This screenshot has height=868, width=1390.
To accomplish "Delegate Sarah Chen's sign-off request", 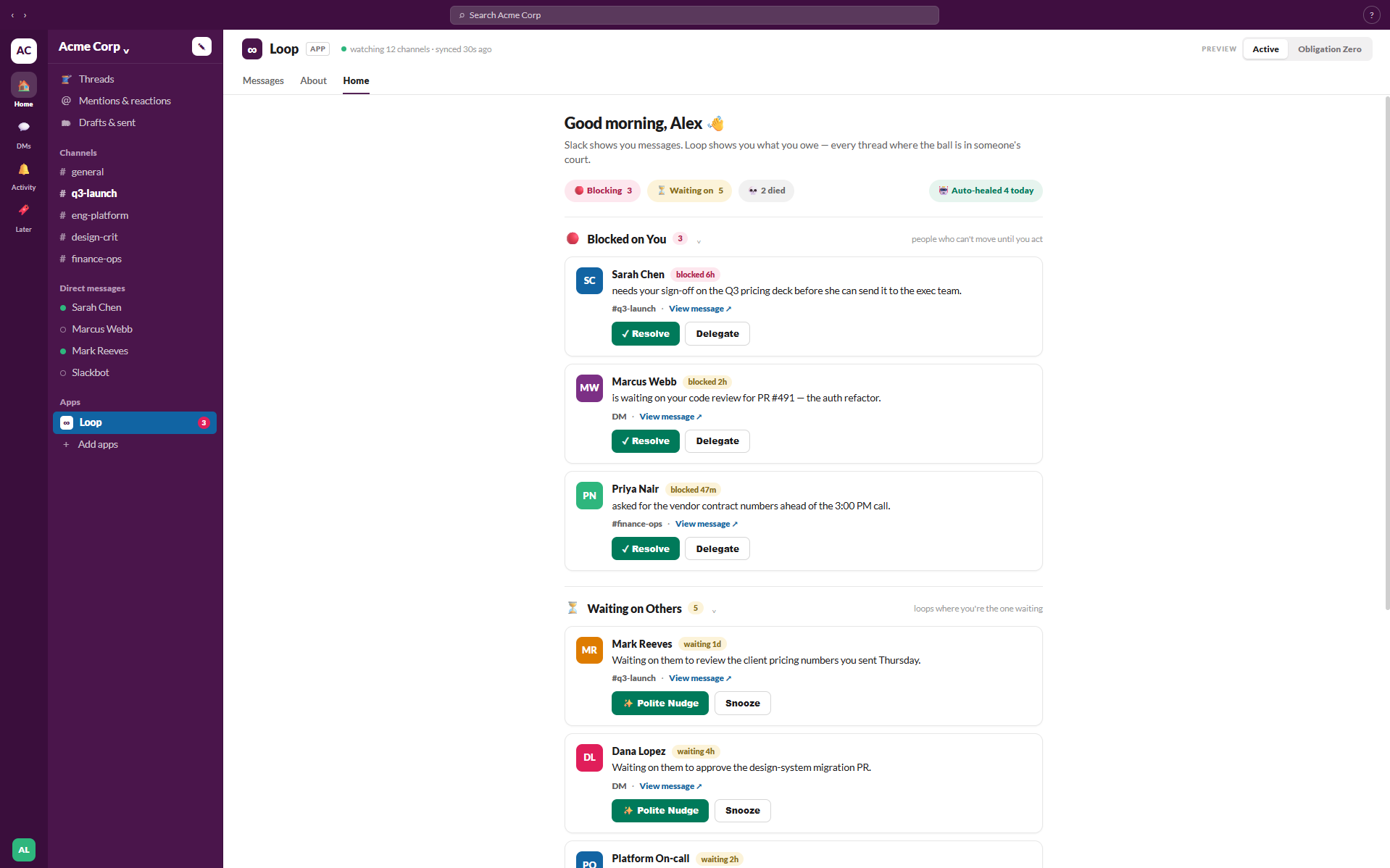I will click(x=717, y=334).
